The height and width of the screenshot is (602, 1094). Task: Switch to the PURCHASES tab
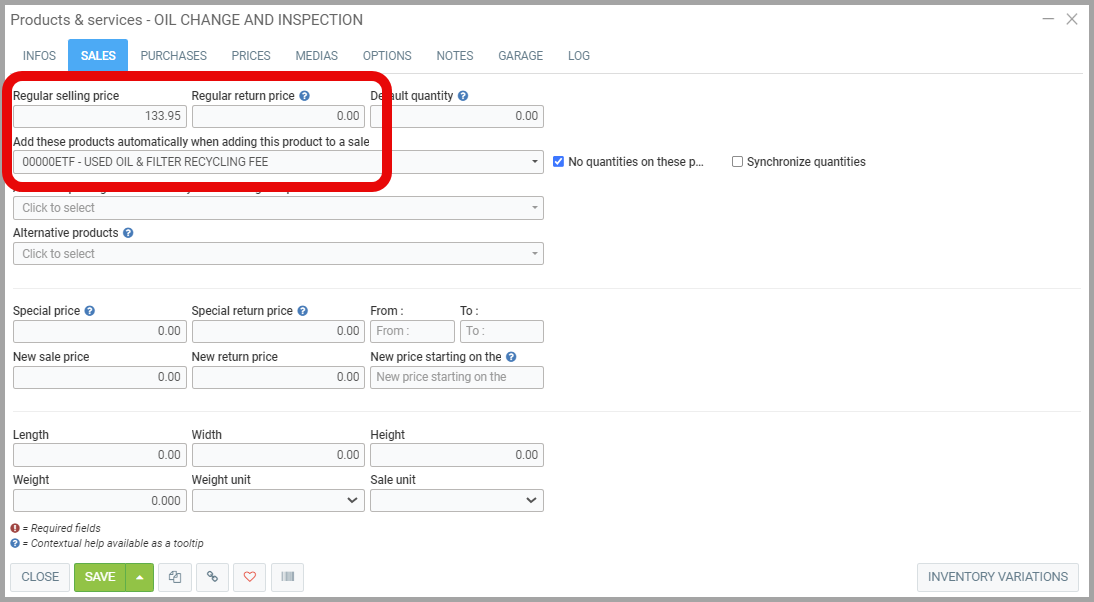[x=173, y=56]
